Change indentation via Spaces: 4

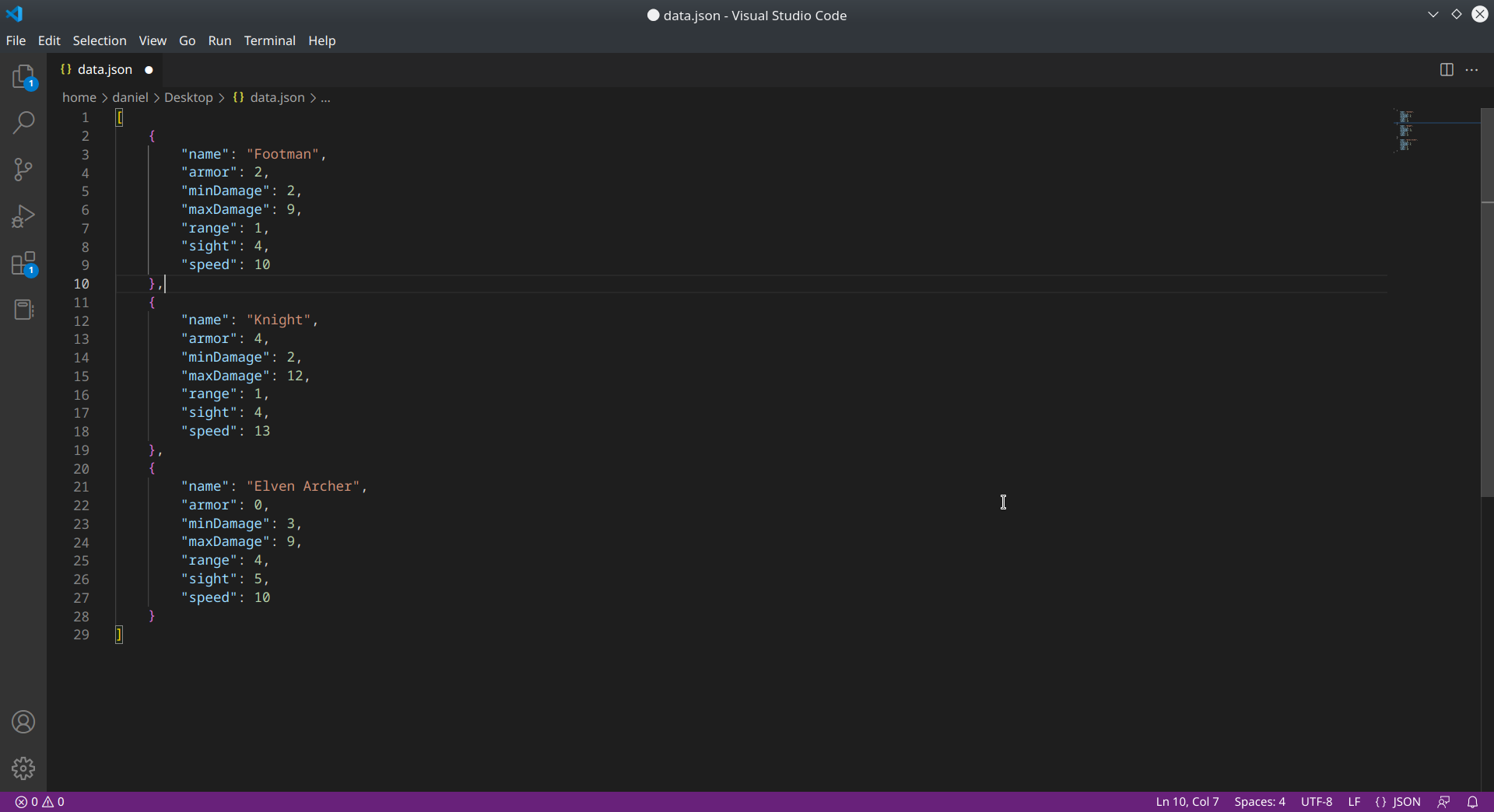tap(1260, 802)
